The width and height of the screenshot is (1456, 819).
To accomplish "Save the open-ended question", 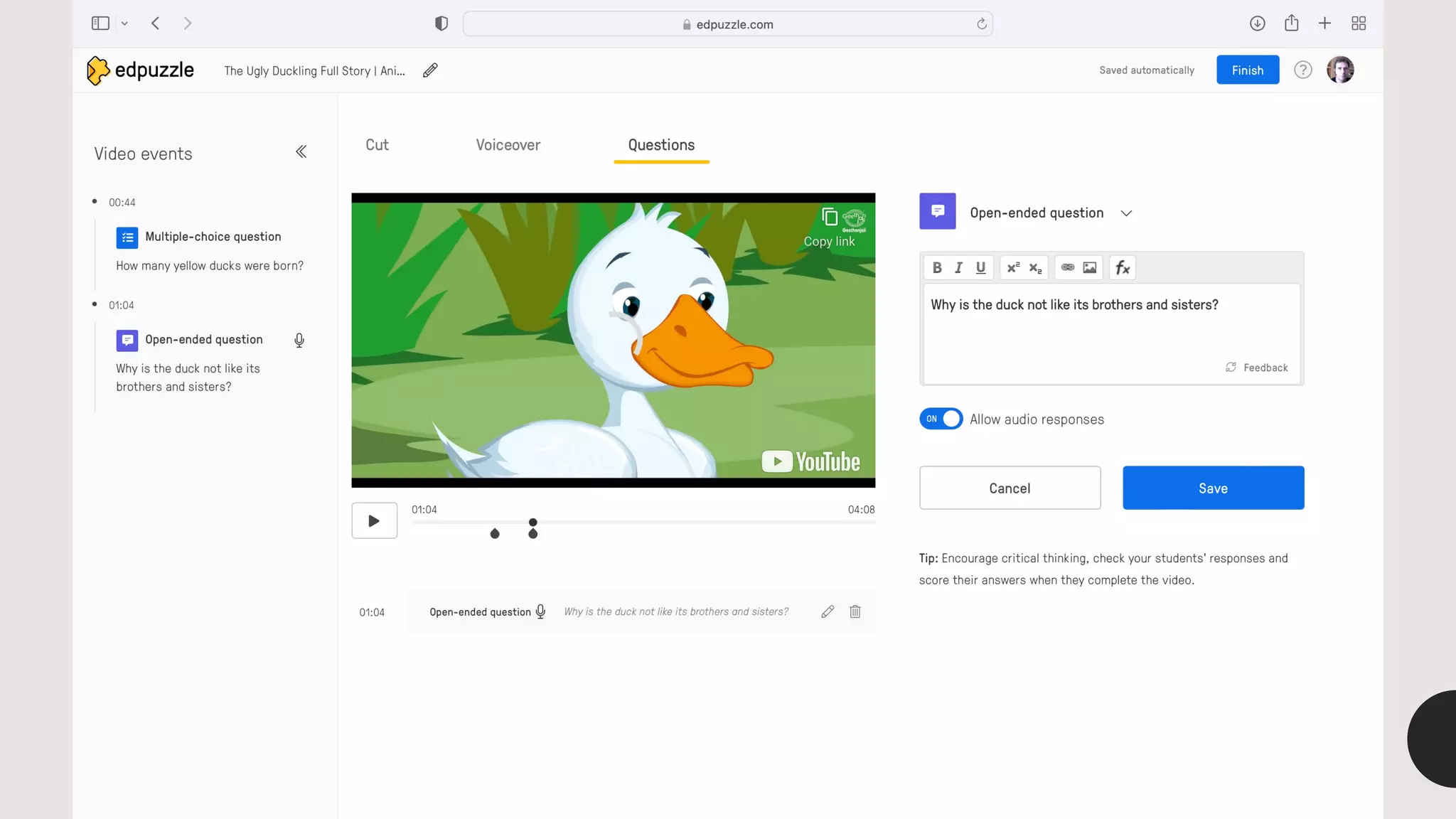I will pyautogui.click(x=1213, y=488).
